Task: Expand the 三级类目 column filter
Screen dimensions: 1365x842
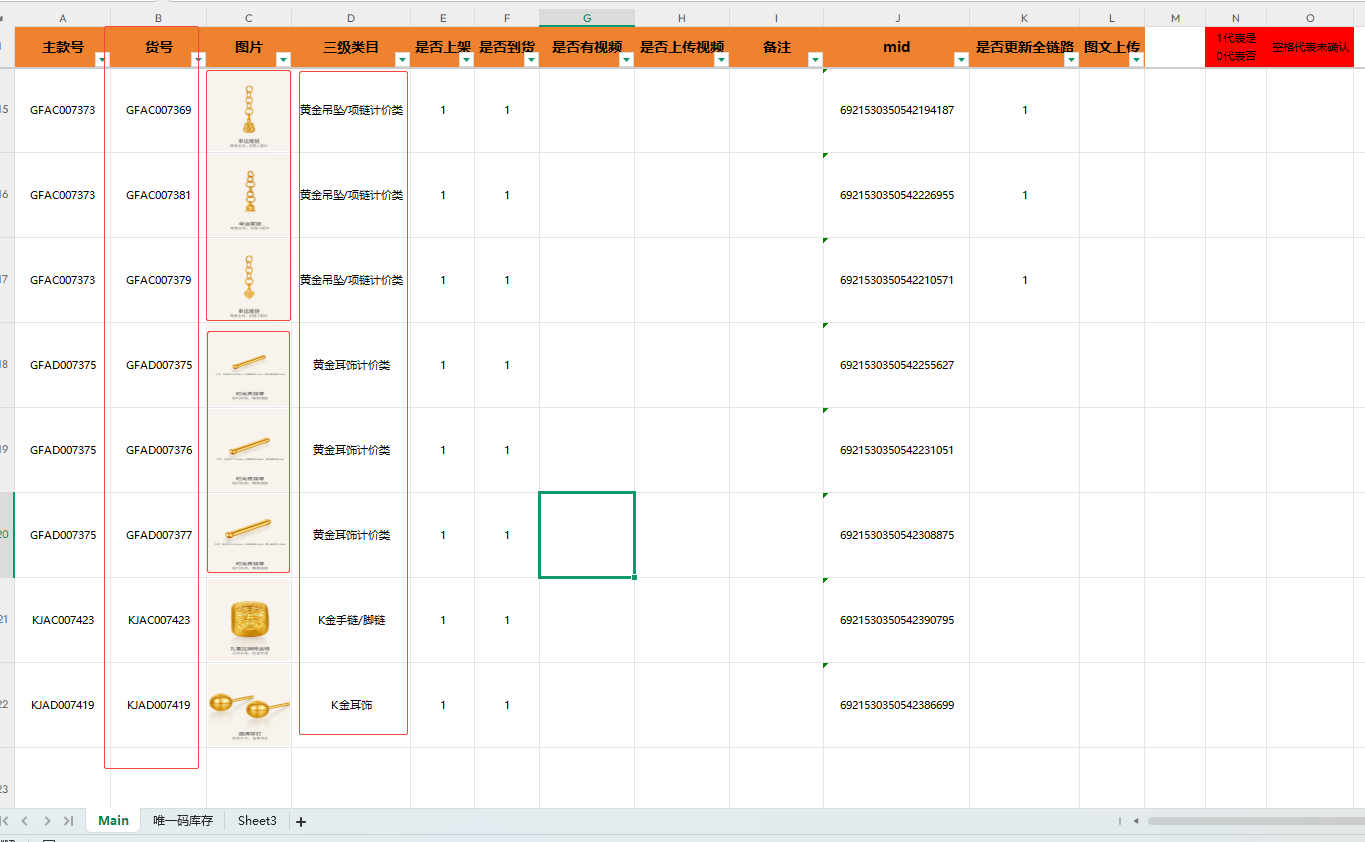Action: coord(402,60)
